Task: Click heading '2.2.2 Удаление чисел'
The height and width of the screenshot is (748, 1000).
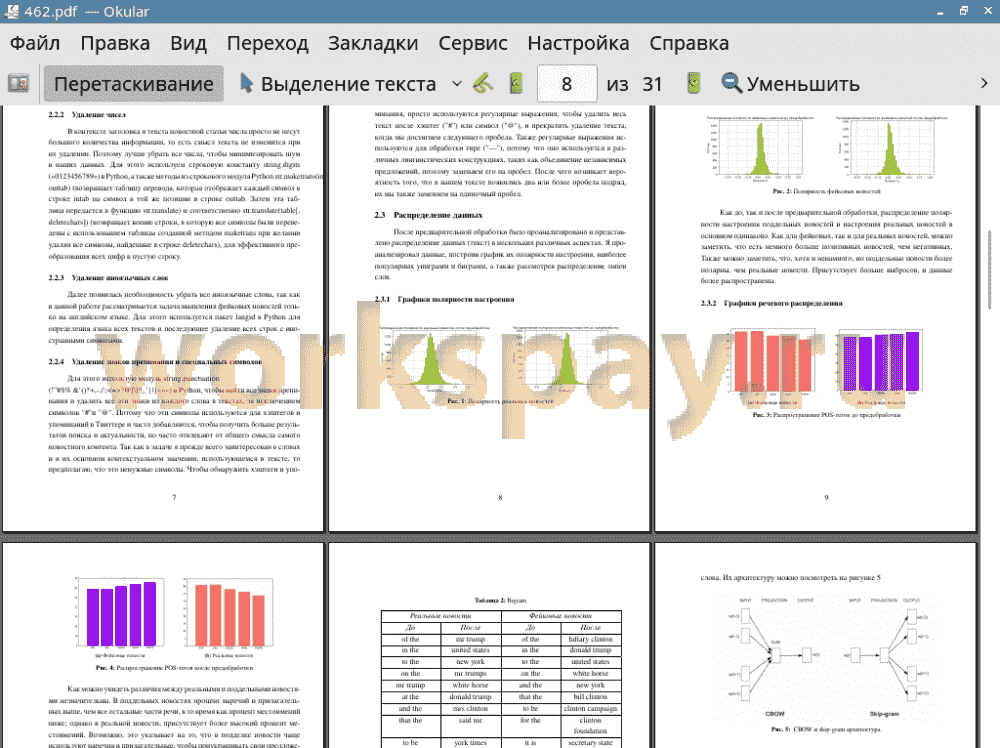Action: click(87, 115)
